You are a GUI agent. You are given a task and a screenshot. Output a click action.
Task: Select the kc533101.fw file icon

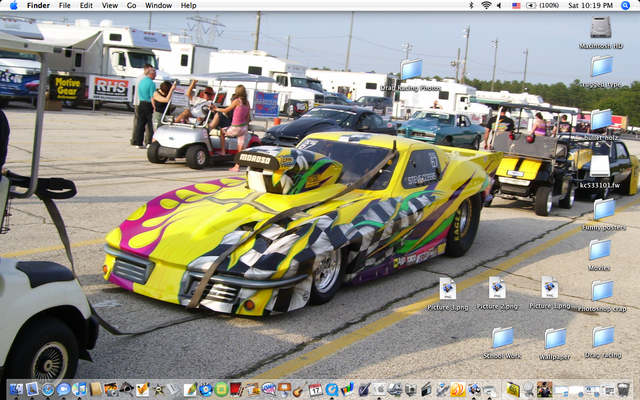click(600, 165)
